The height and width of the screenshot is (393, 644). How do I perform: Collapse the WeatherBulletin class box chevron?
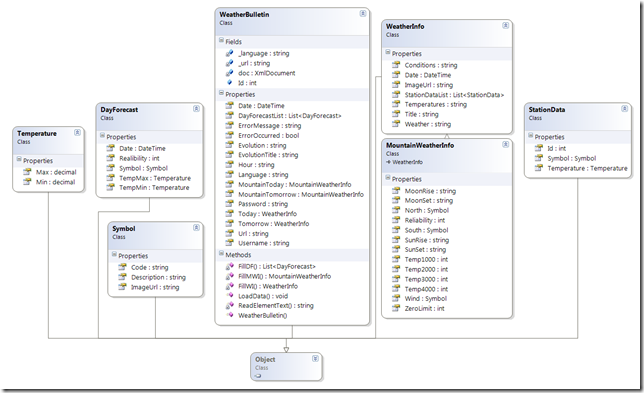click(363, 14)
